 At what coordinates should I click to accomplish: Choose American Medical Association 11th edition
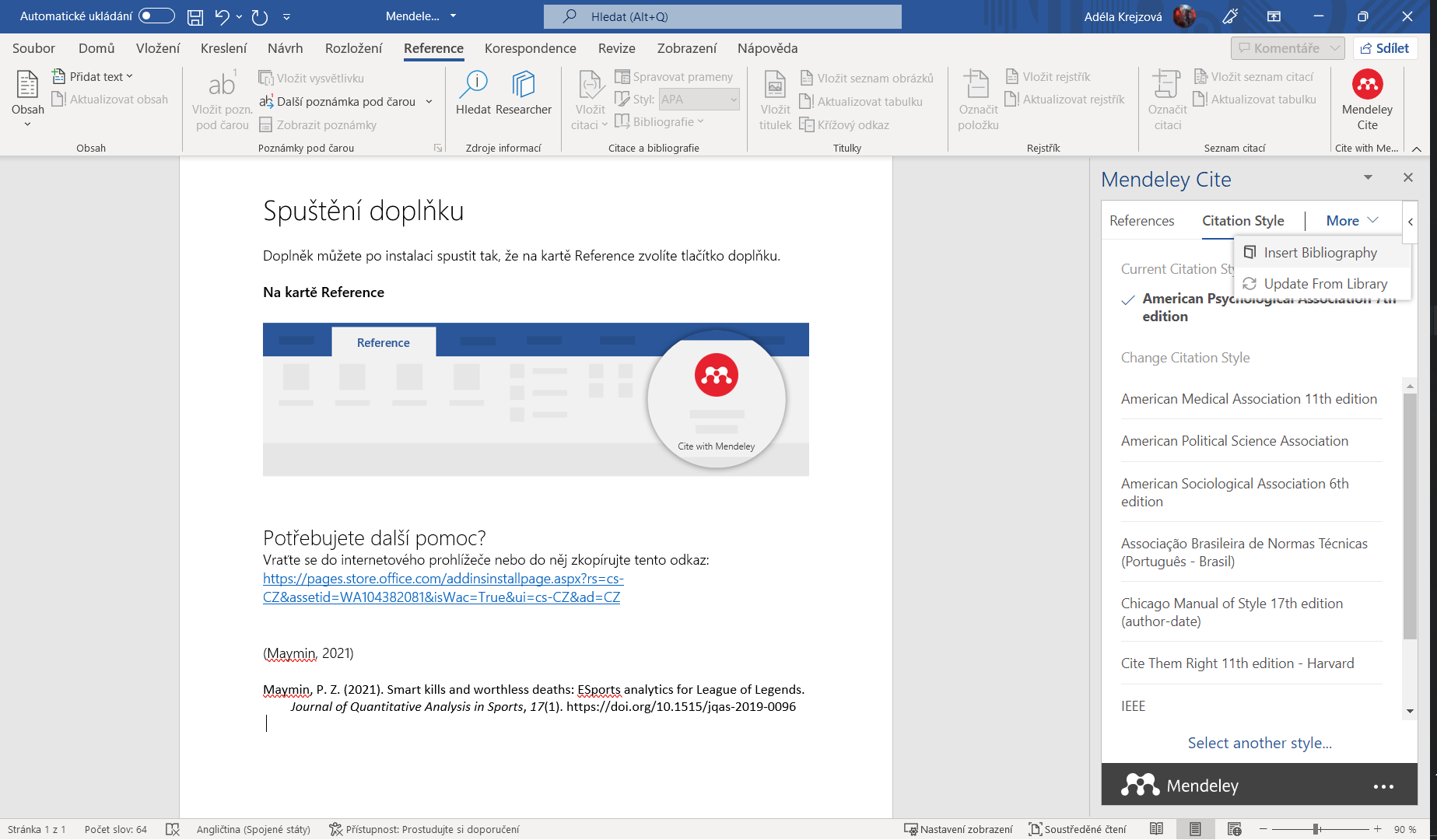pyautogui.click(x=1249, y=399)
